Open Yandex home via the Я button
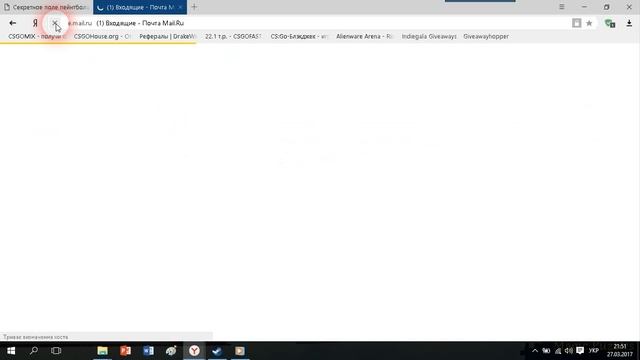 point(35,23)
